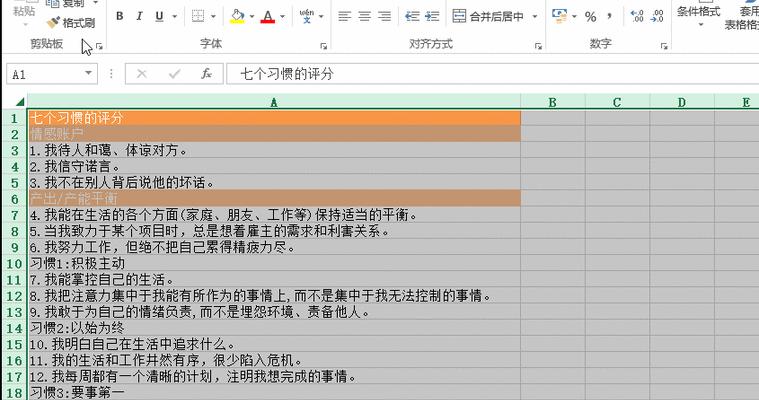The height and width of the screenshot is (400, 759).
Task: Open 合并后居中 dropdown arrow
Action: pyautogui.click(x=535, y=16)
